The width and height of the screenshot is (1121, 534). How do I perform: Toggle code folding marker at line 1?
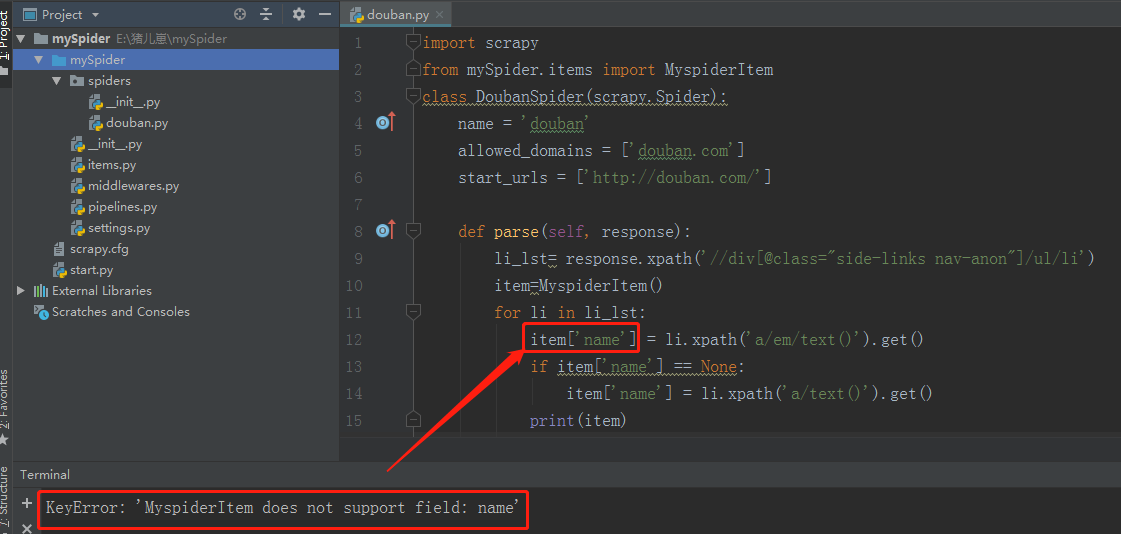(413, 43)
